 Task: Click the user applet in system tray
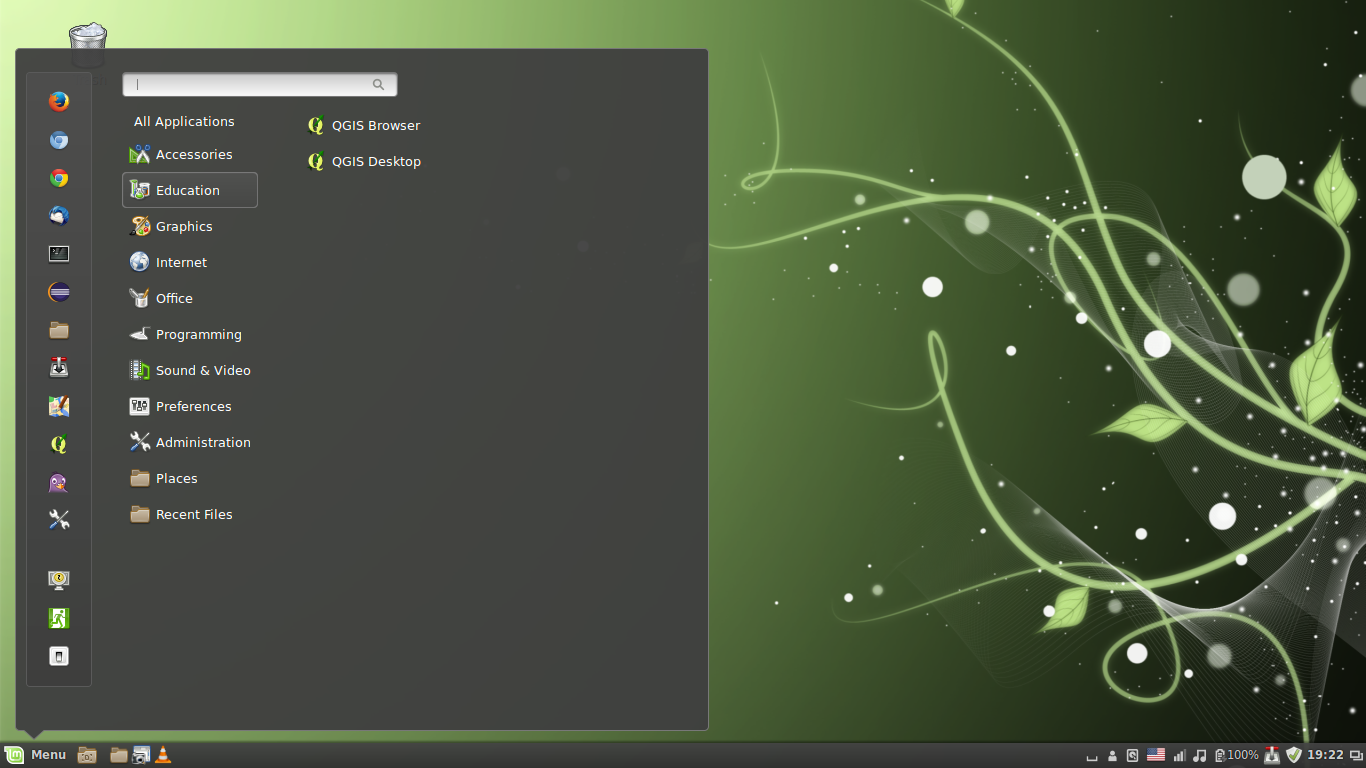[x=1112, y=755]
